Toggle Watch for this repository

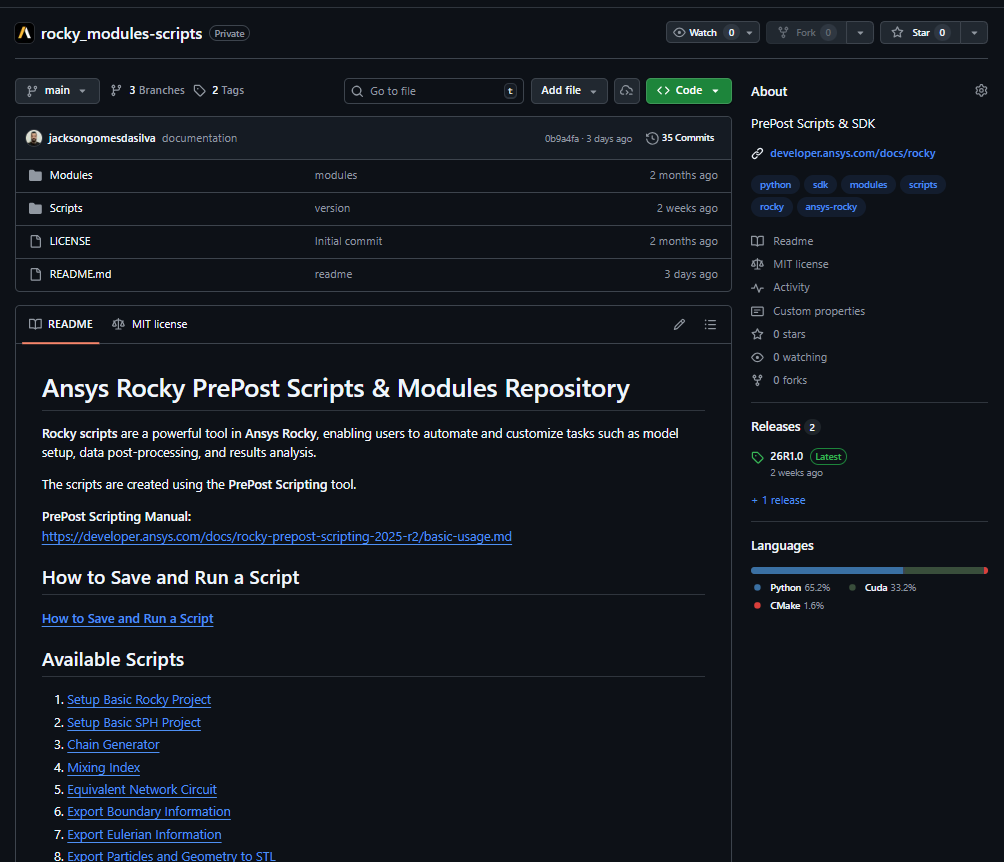click(702, 33)
